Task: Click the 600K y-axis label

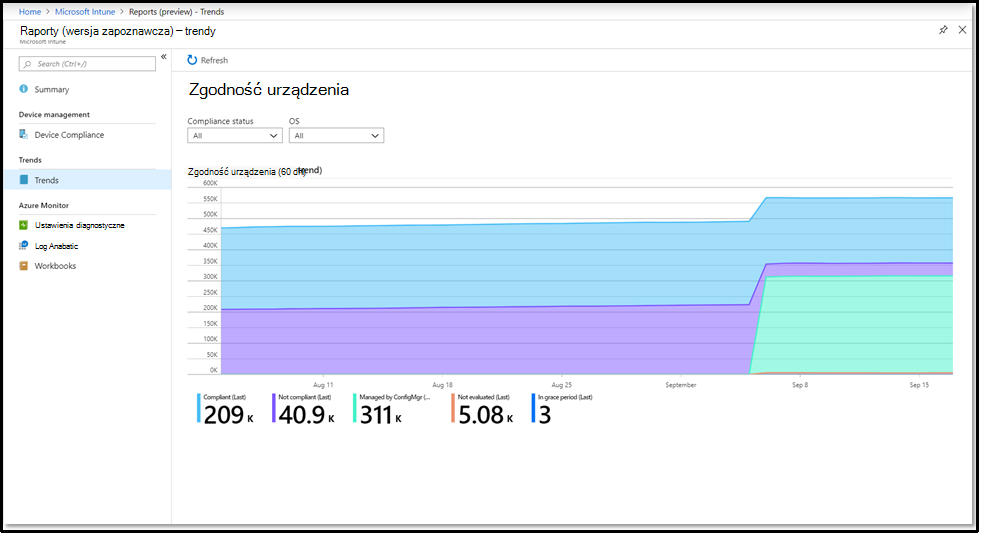Action: click(210, 183)
